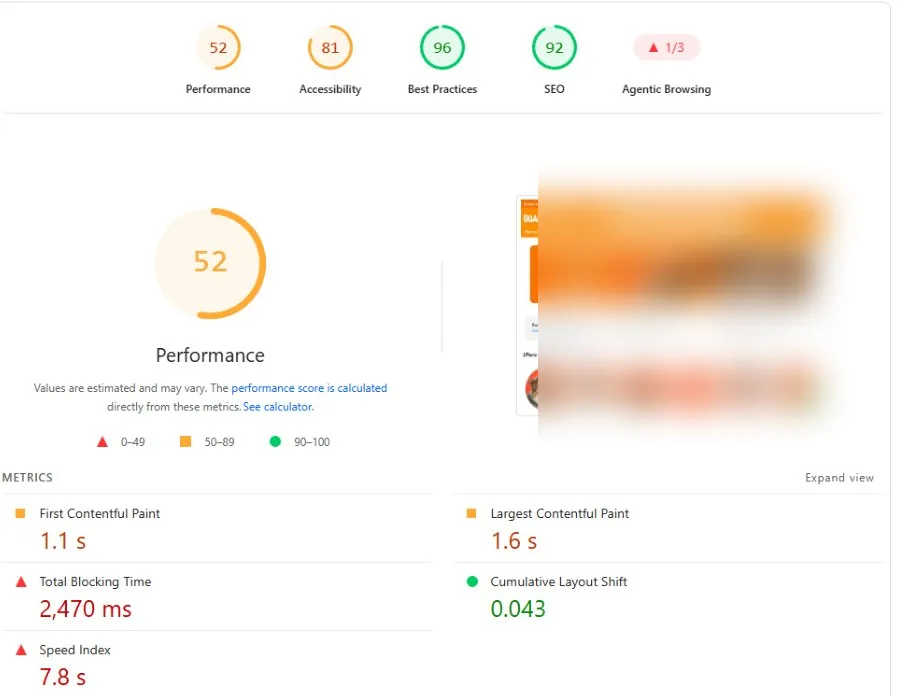This screenshot has height=696, width=898.
Task: Select the 0.043 layout shift value
Action: (x=518, y=609)
